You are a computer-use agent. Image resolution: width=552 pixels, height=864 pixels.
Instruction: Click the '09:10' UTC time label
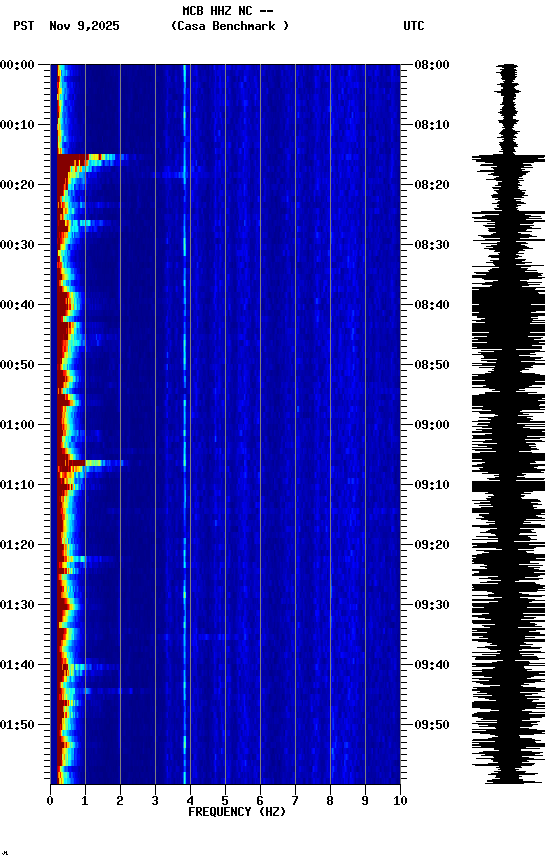tap(432, 485)
